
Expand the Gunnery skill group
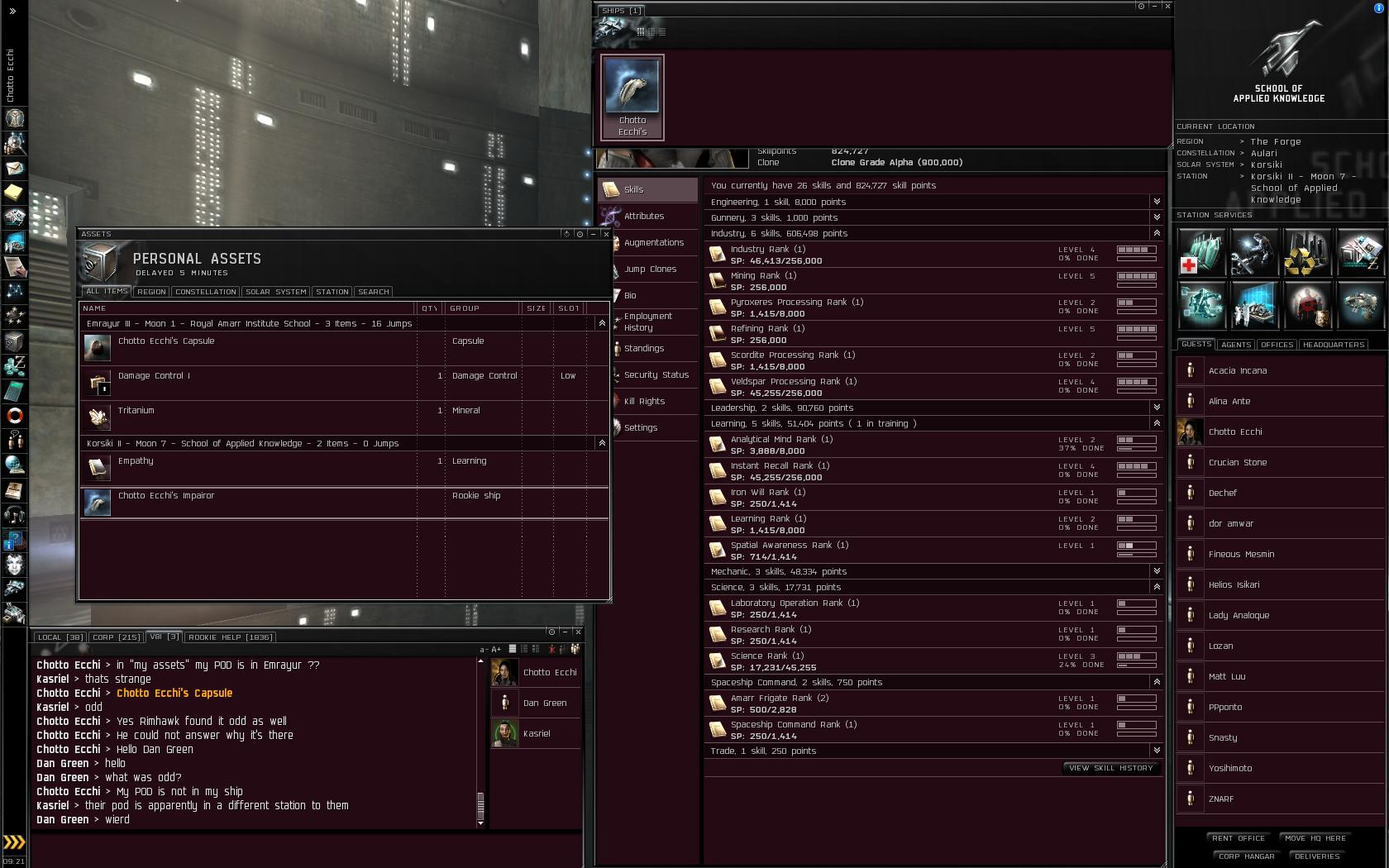point(1157,217)
